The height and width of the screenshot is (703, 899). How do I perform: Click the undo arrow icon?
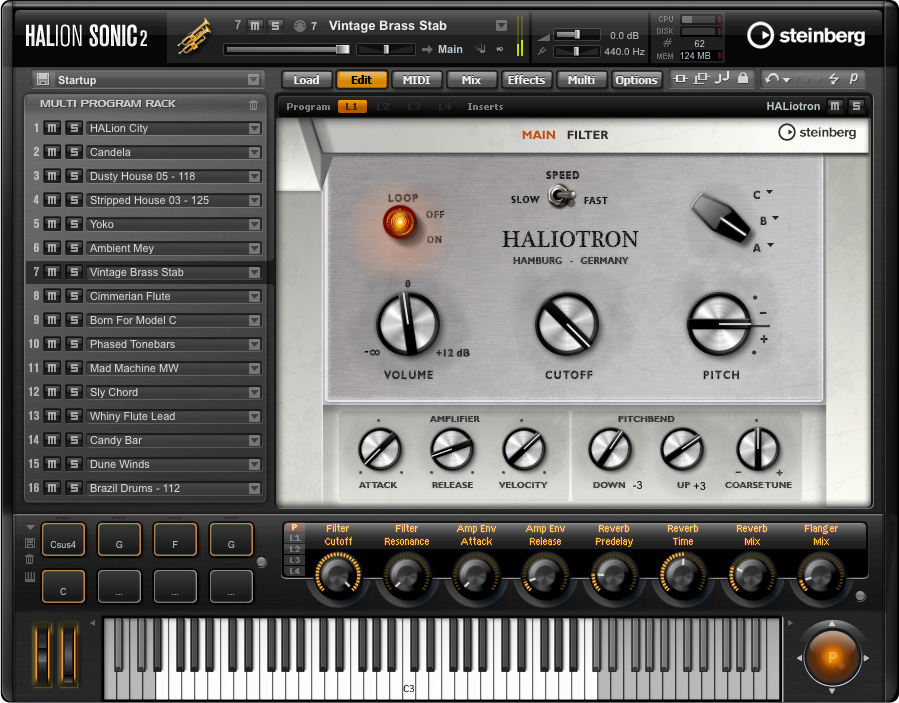coord(772,79)
